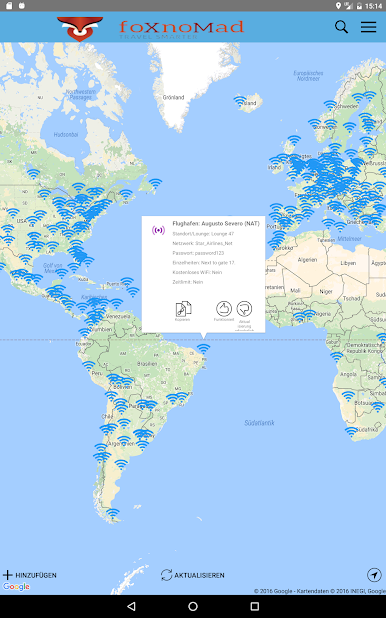Tap the Mittelmeer sea label

pyautogui.click(x=349, y=238)
